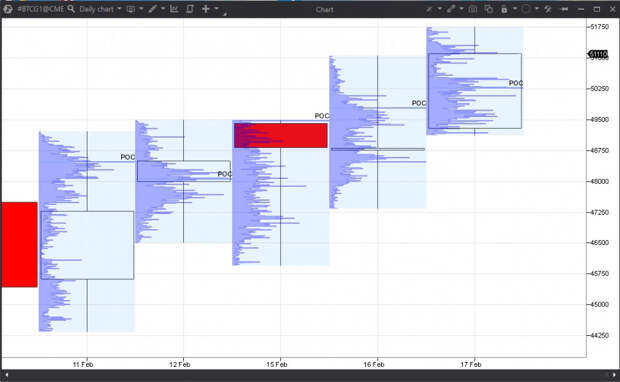Click the #BTCG1@CME instrument symbol field
620x382 pixels.
[41, 9]
